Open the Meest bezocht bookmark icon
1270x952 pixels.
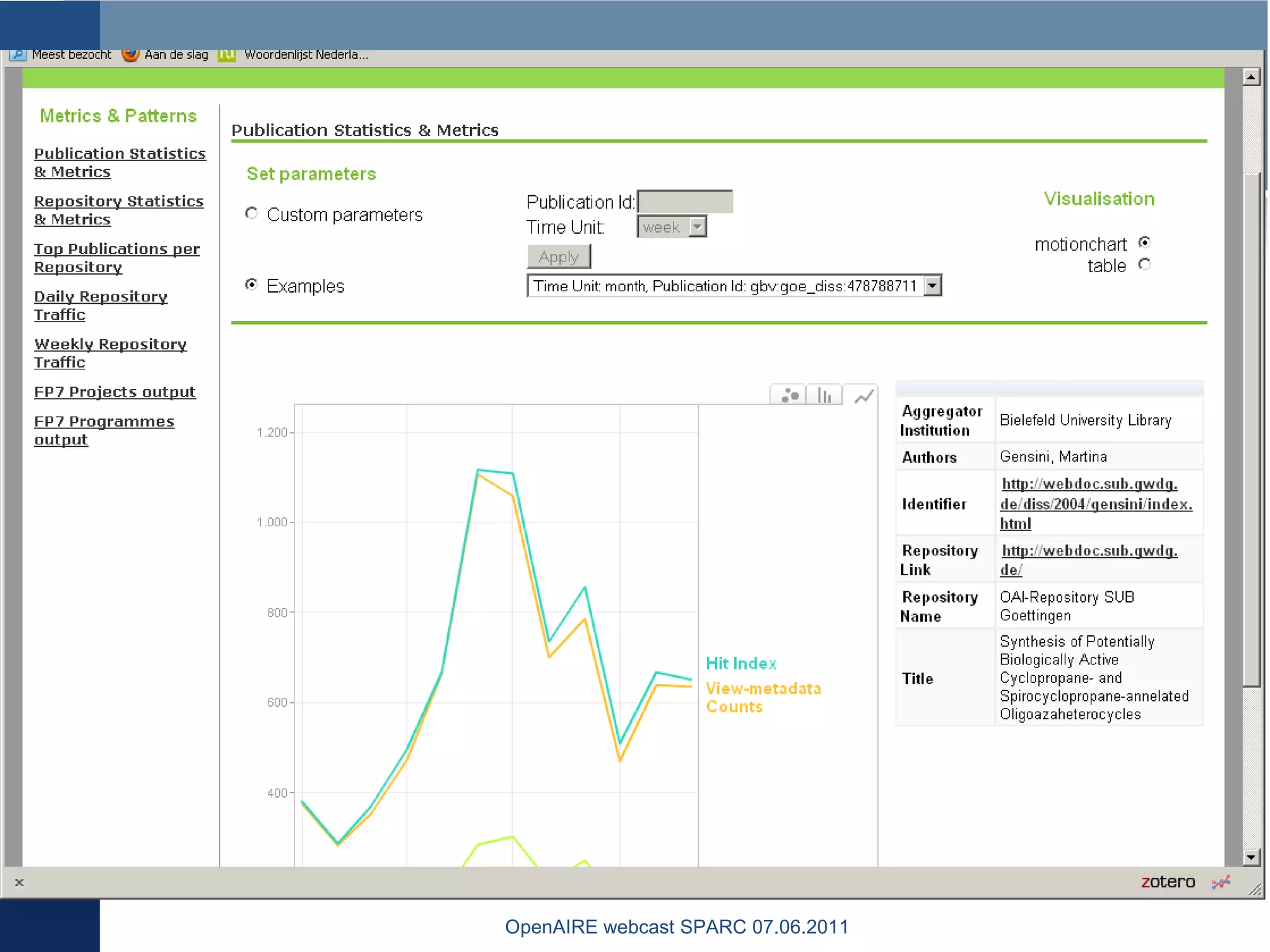point(18,55)
